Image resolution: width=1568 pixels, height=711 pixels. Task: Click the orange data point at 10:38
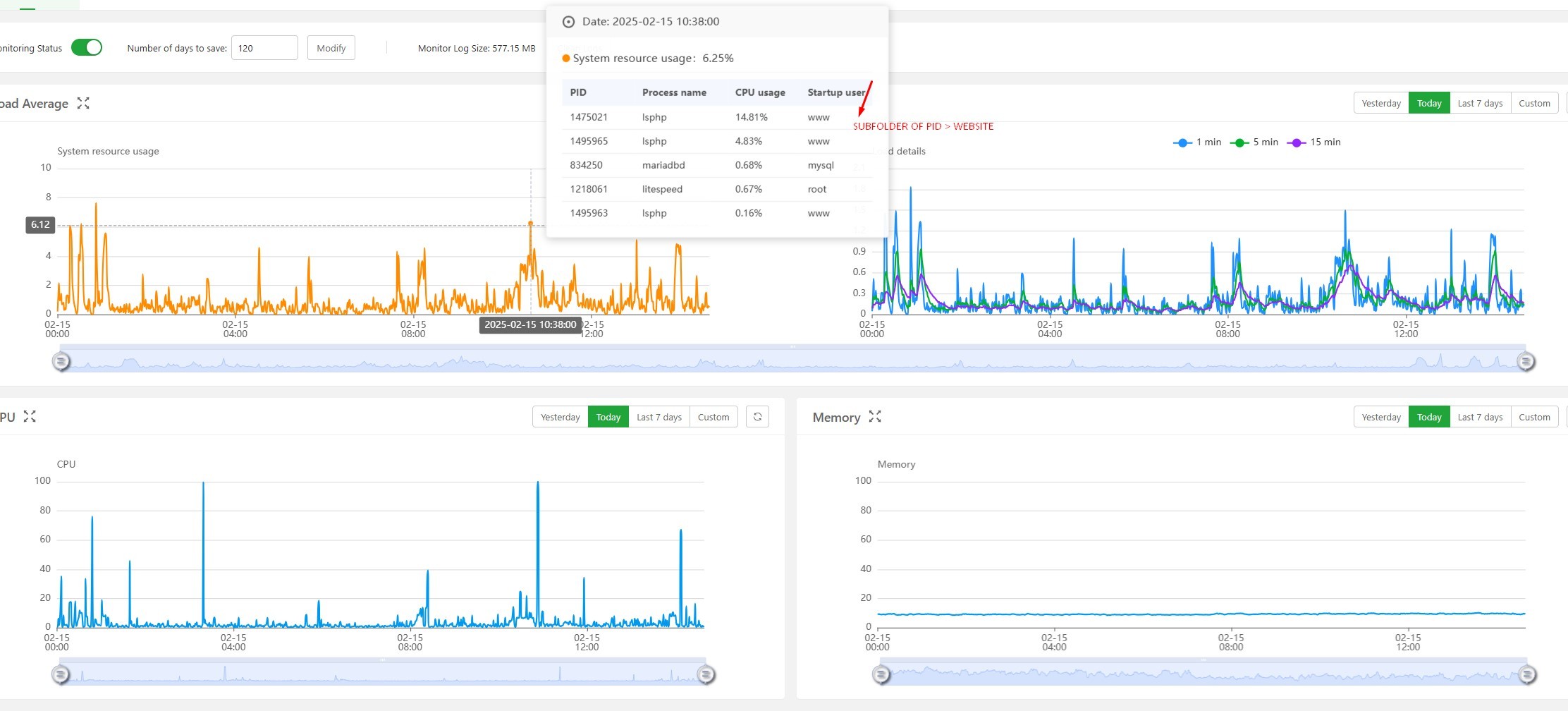(531, 224)
